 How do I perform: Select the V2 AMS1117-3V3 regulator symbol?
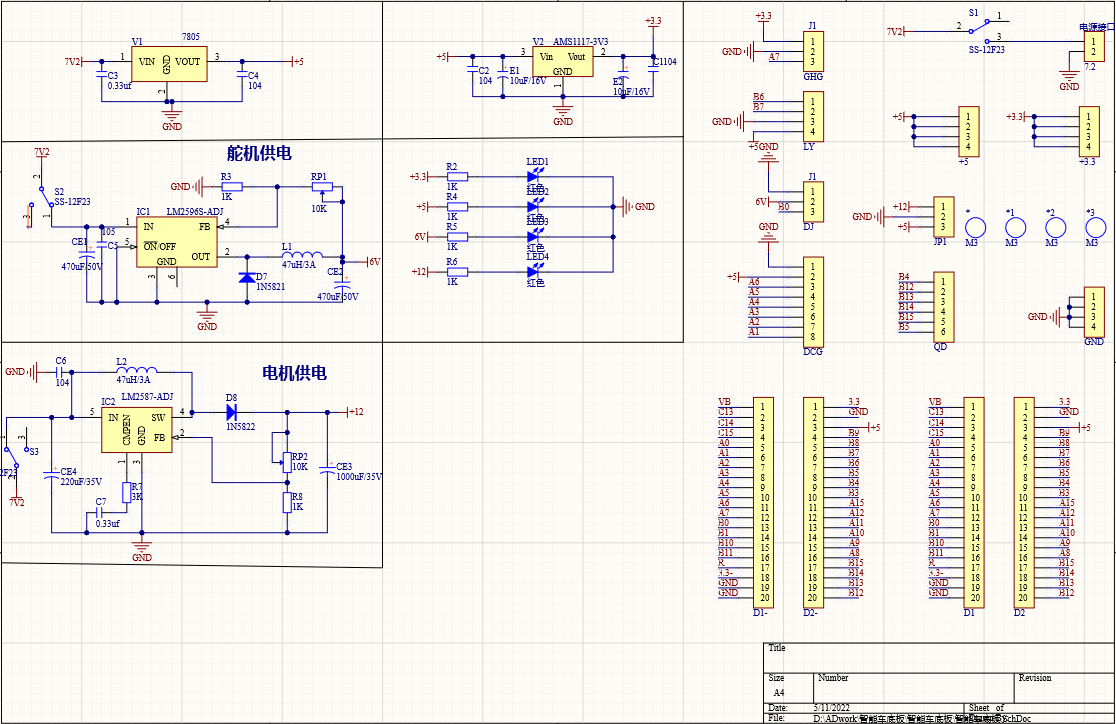tap(562, 63)
